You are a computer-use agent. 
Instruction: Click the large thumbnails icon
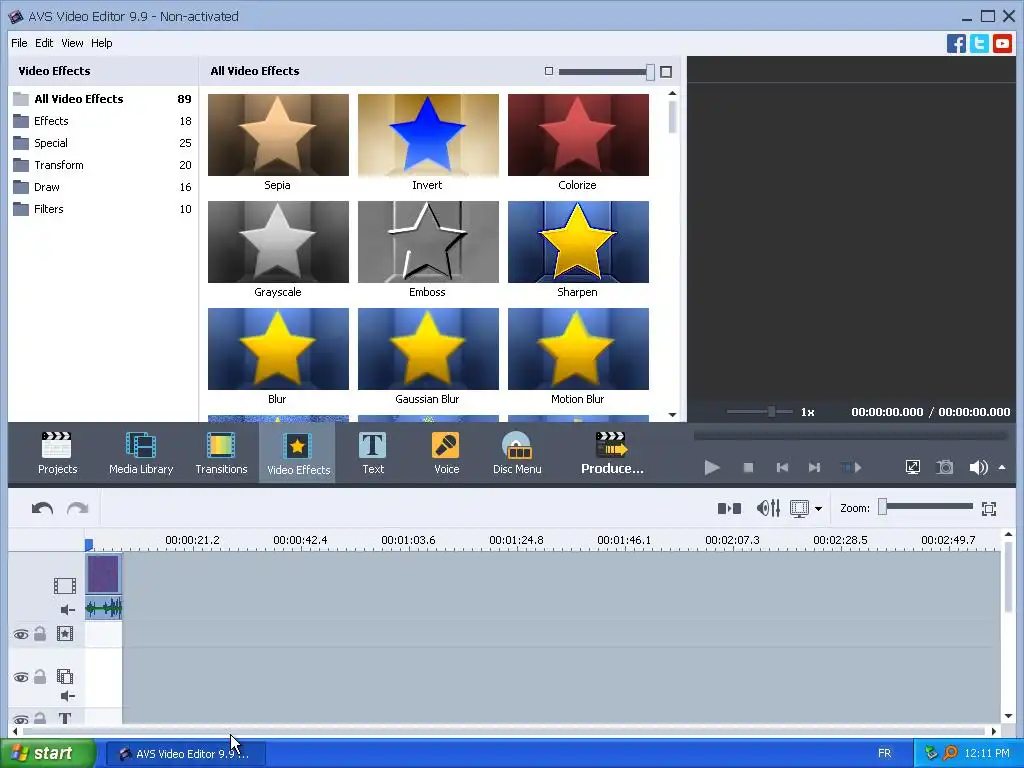[x=666, y=72]
